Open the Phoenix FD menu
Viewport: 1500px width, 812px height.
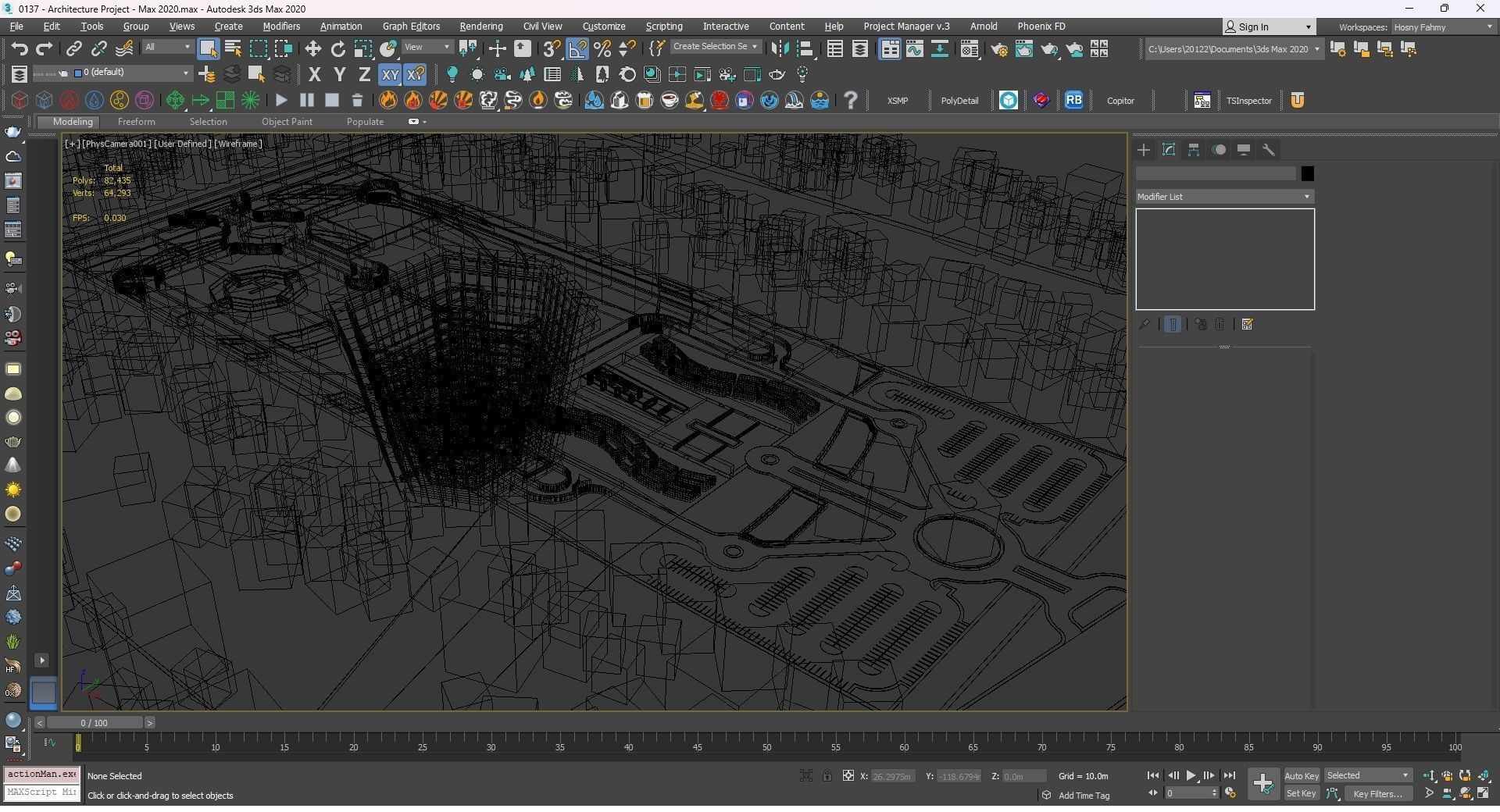pyautogui.click(x=1041, y=27)
